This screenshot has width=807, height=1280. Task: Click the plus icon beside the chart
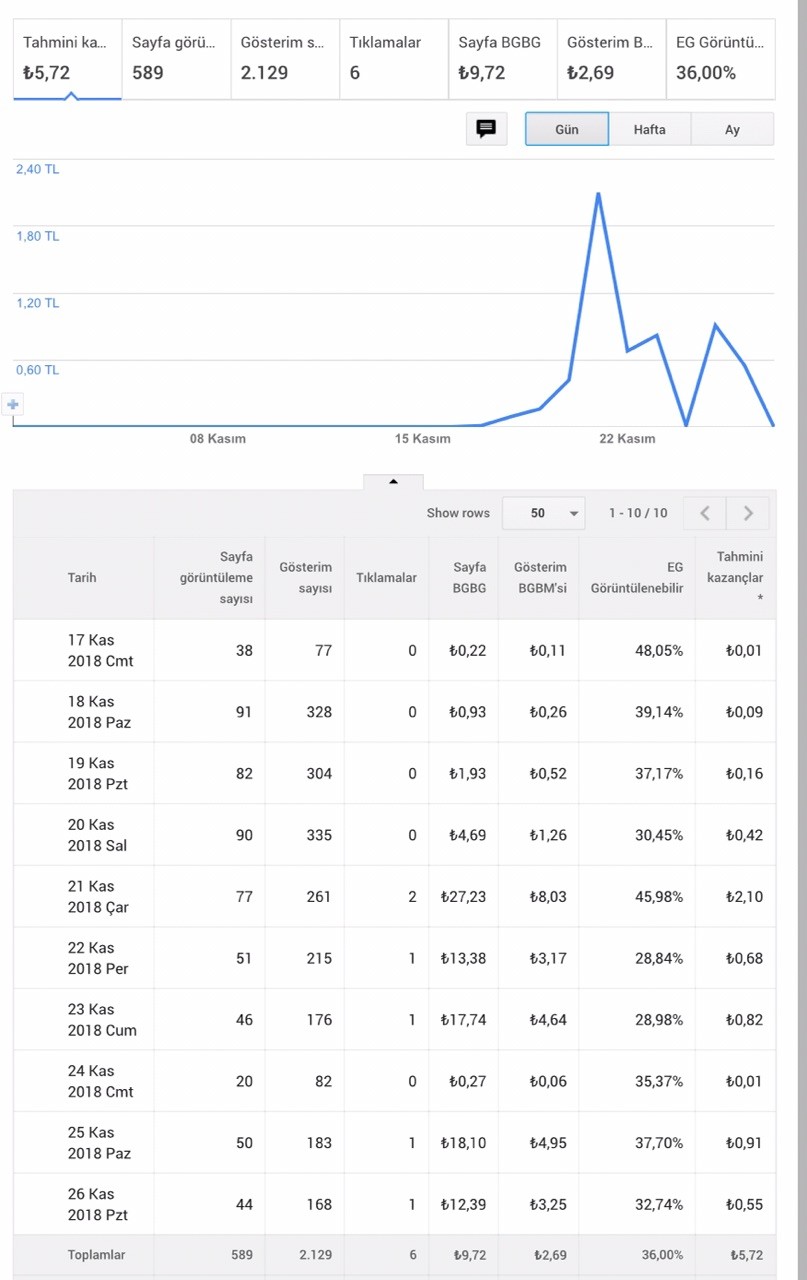pyautogui.click(x=13, y=405)
